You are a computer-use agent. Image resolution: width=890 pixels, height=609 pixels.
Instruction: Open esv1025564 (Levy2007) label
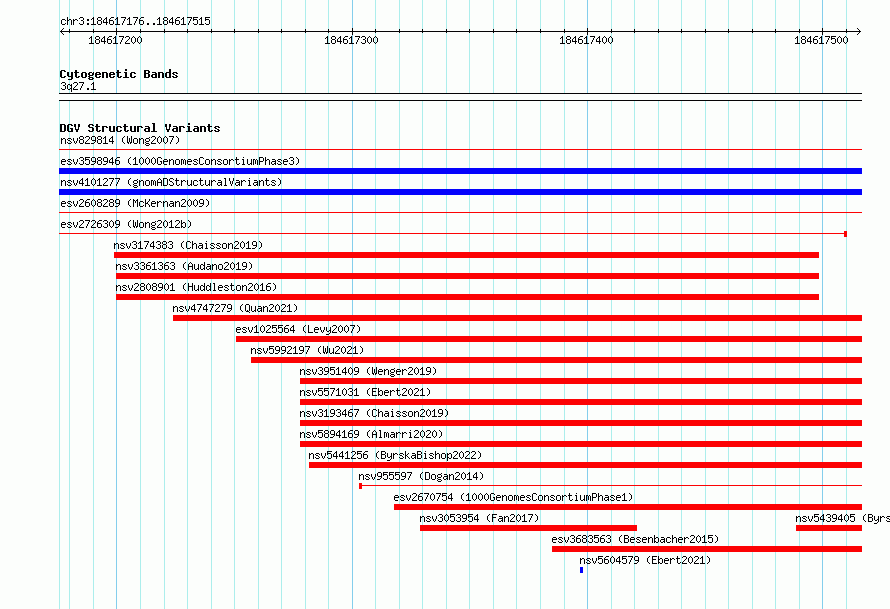click(x=298, y=329)
